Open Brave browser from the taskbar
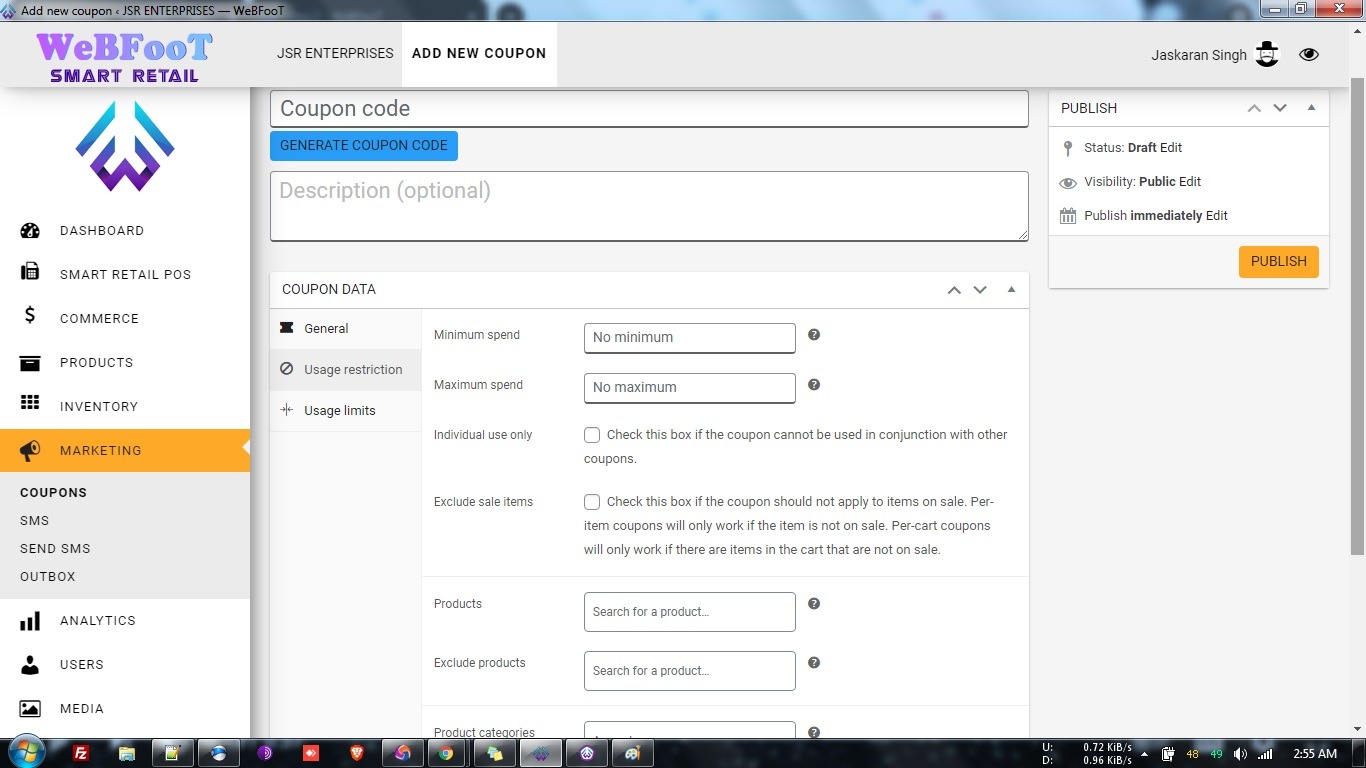1366x768 pixels. [357, 753]
